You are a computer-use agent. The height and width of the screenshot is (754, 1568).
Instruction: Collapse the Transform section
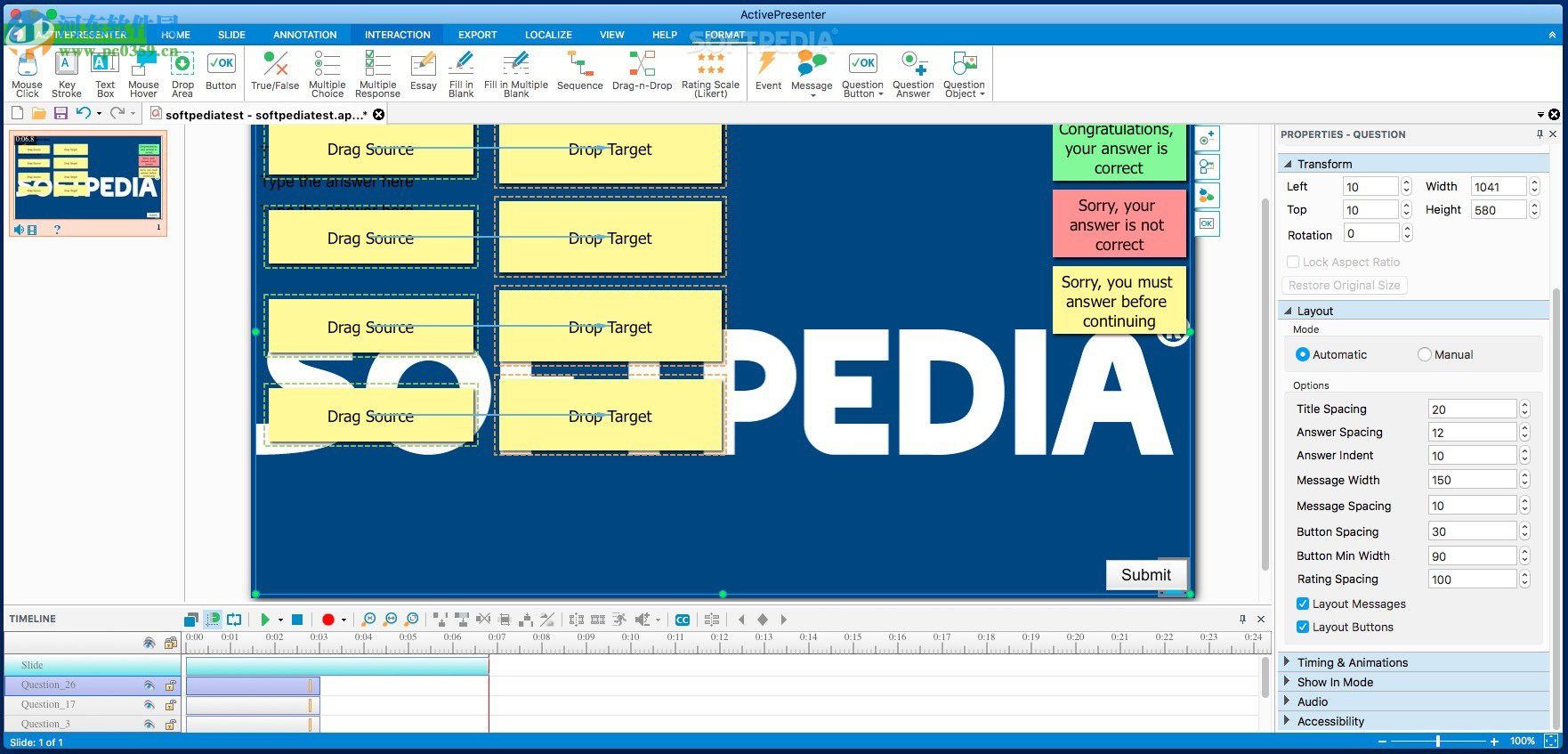(x=1415, y=164)
